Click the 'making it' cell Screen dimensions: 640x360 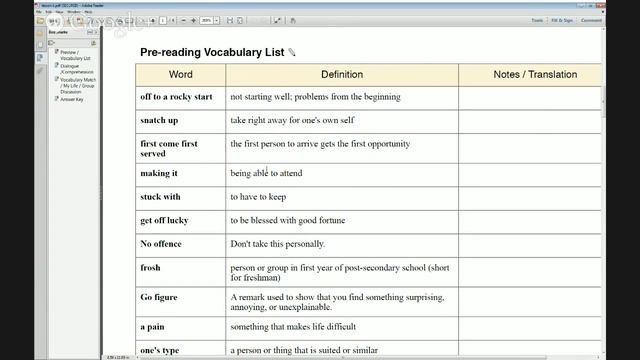click(x=180, y=175)
